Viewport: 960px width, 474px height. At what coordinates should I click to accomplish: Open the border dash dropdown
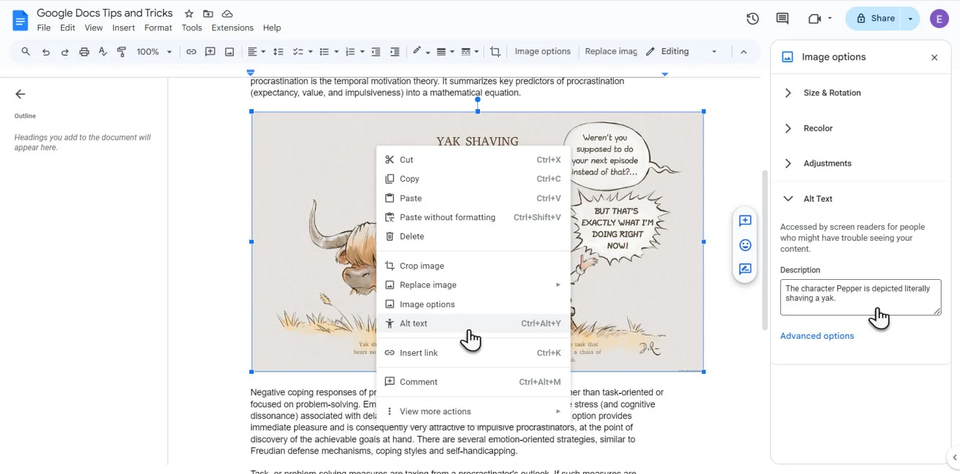[x=470, y=52]
